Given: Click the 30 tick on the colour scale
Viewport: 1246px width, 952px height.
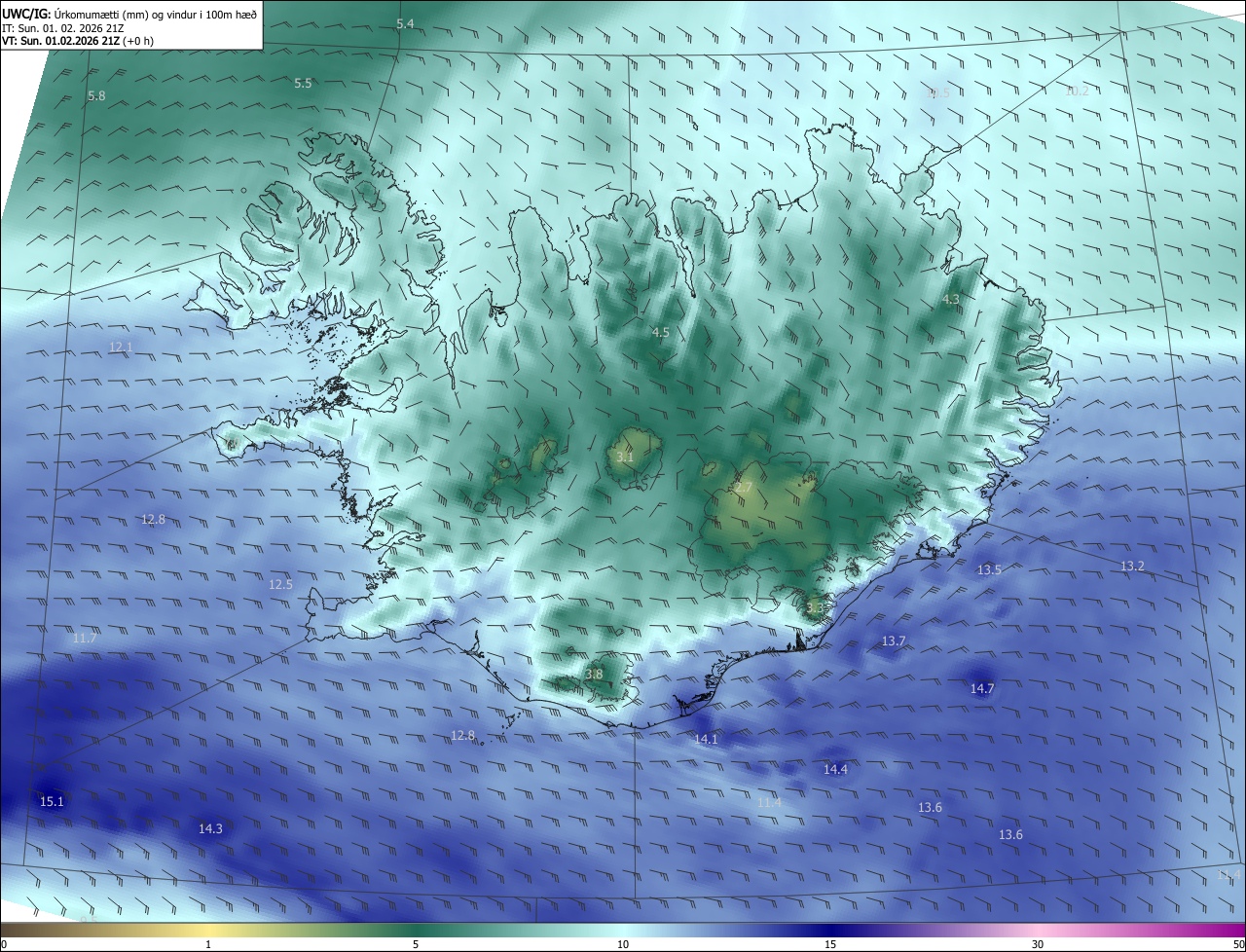Looking at the screenshot, I should tap(1038, 944).
